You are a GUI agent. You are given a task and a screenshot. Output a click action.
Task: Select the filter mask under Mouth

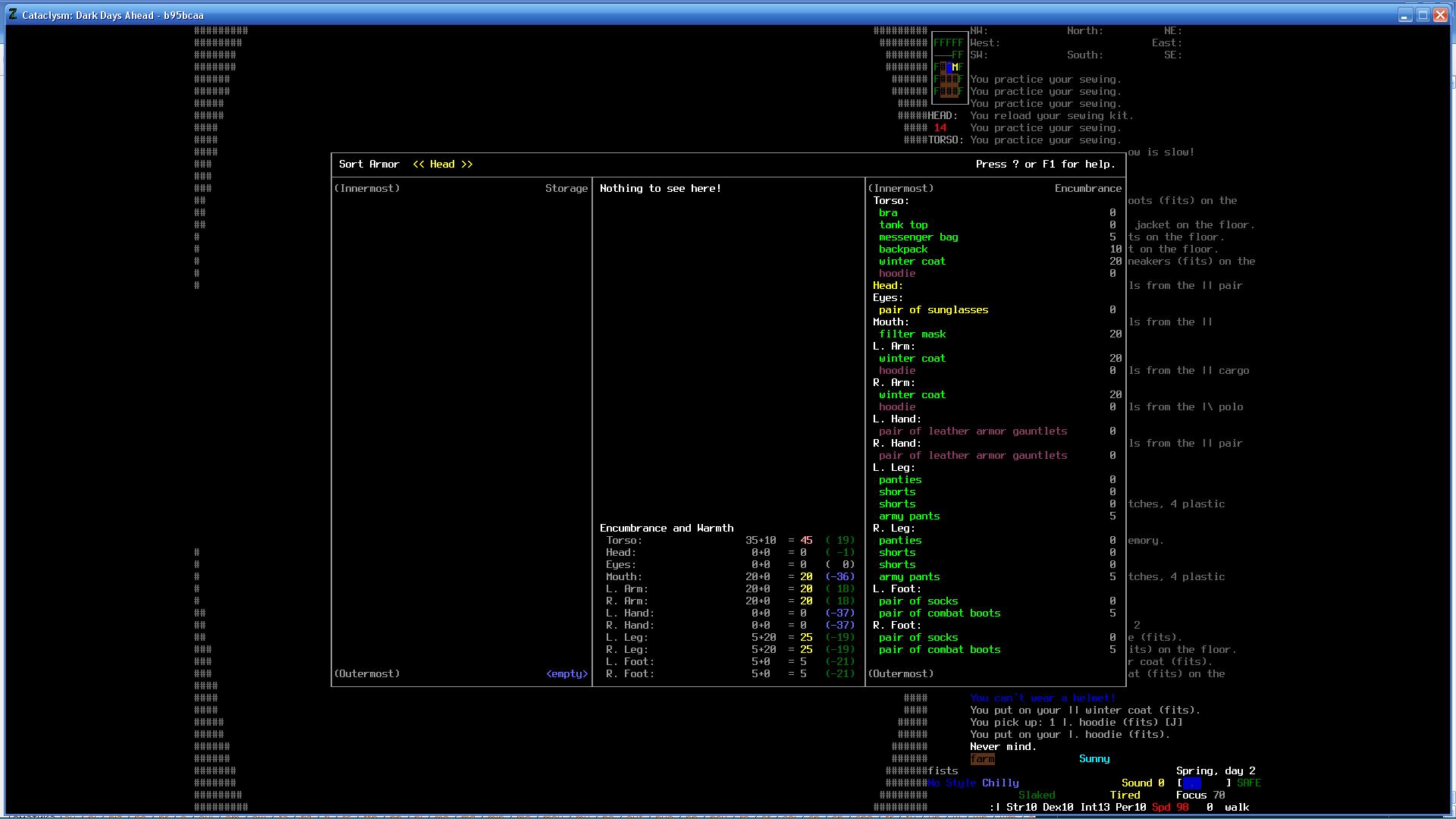[912, 334]
